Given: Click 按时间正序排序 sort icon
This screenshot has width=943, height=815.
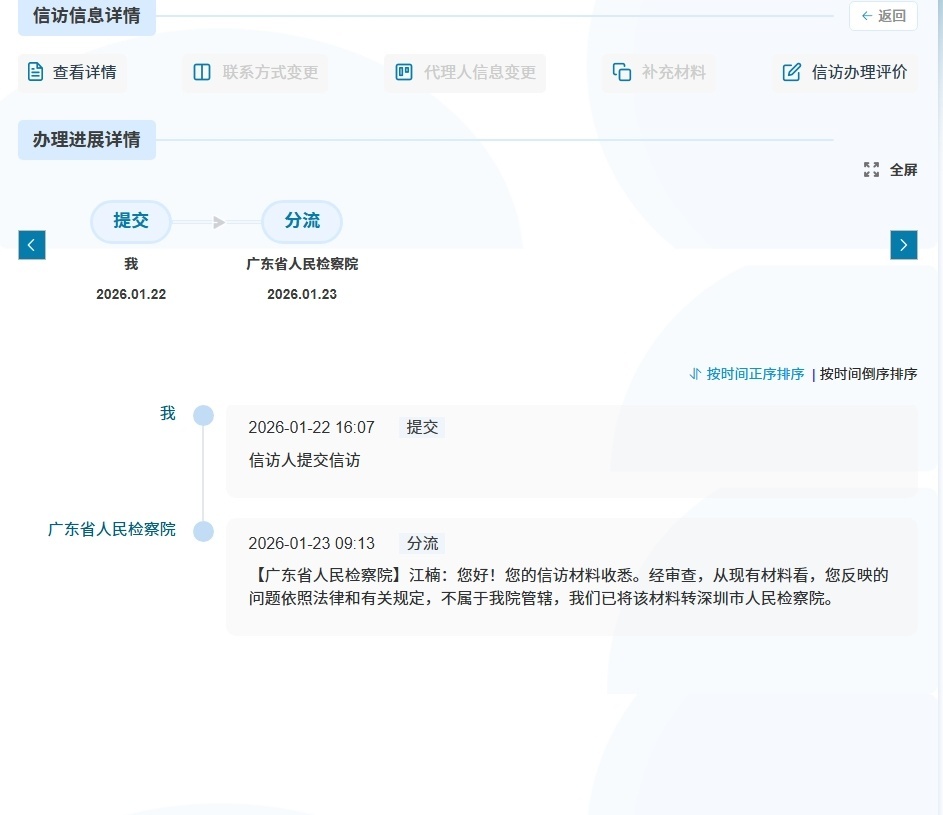Looking at the screenshot, I should click(695, 374).
